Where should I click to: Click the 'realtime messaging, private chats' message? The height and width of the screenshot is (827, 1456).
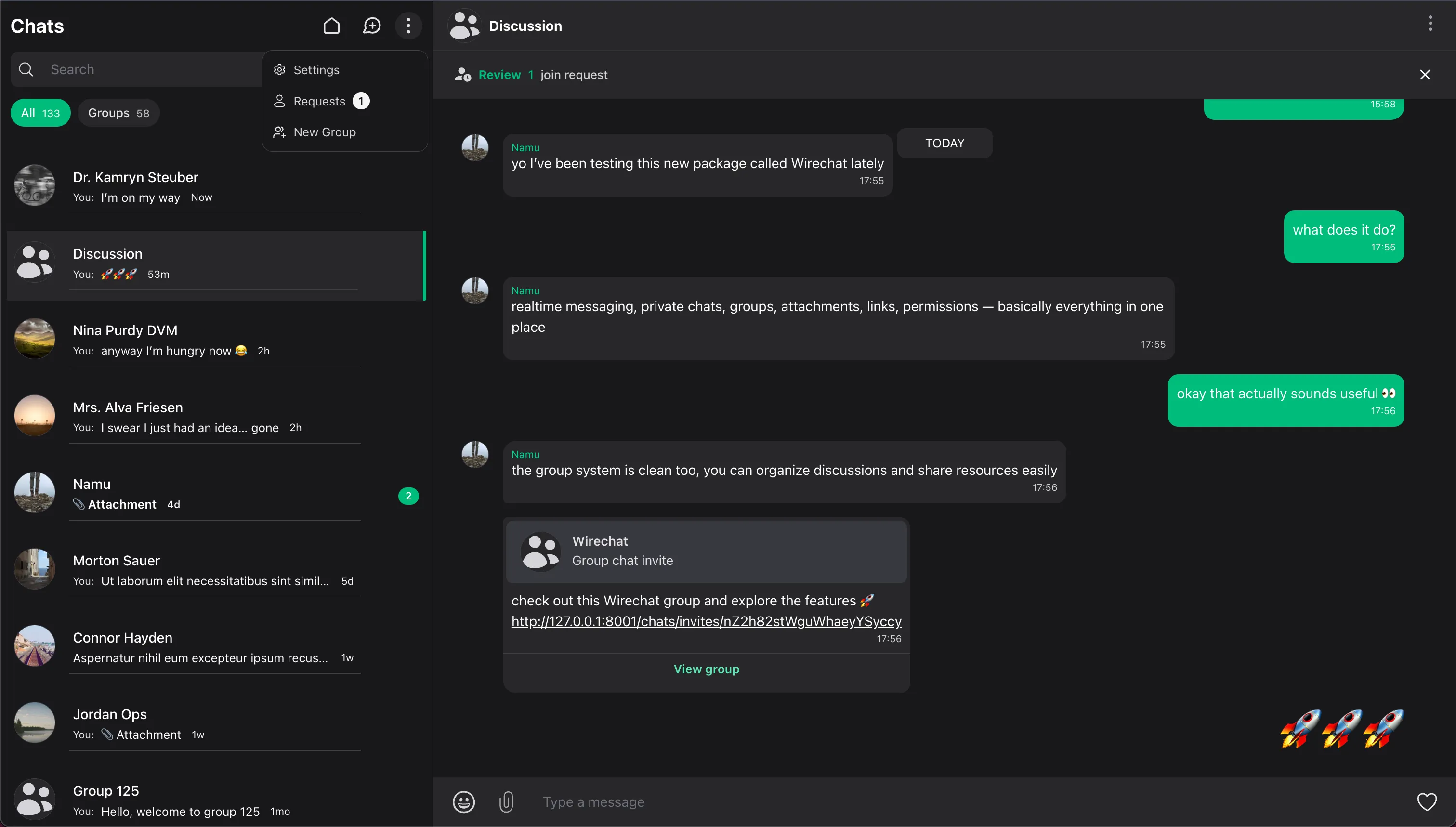[838, 319]
